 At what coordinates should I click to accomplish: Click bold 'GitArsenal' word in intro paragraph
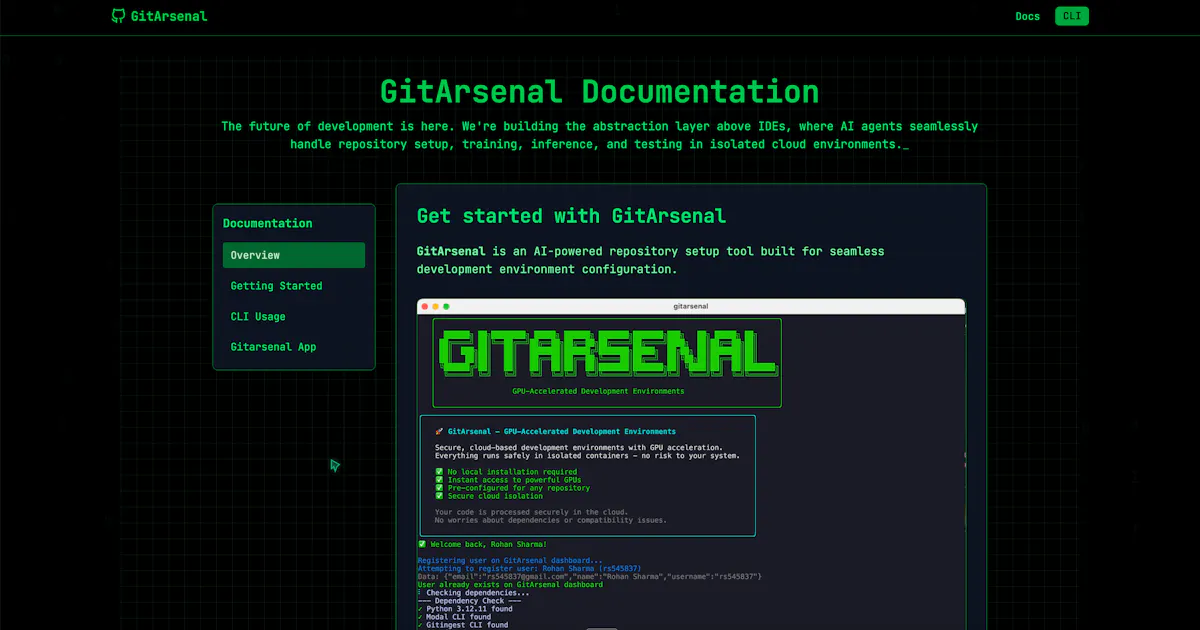[x=451, y=251]
